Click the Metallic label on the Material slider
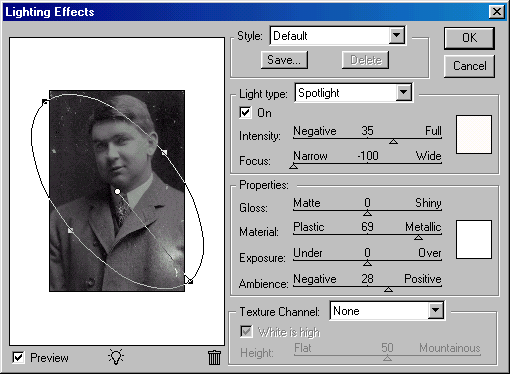Image resolution: width=510 pixels, height=374 pixels. tap(423, 227)
